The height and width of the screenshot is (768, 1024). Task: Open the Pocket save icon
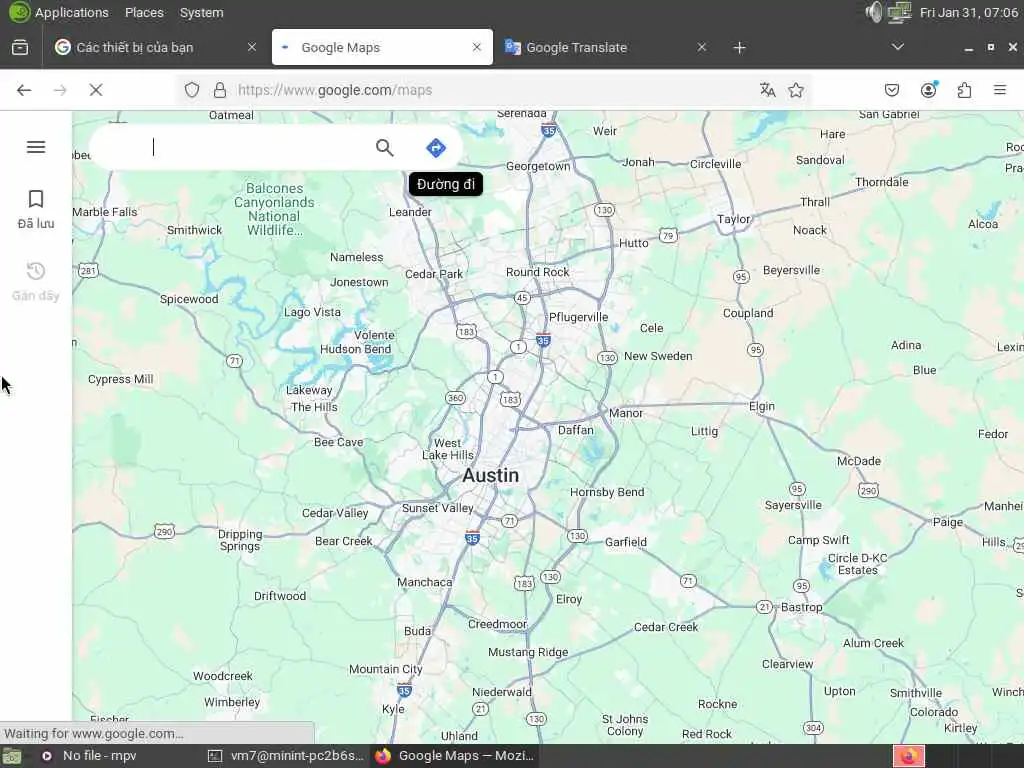point(892,90)
